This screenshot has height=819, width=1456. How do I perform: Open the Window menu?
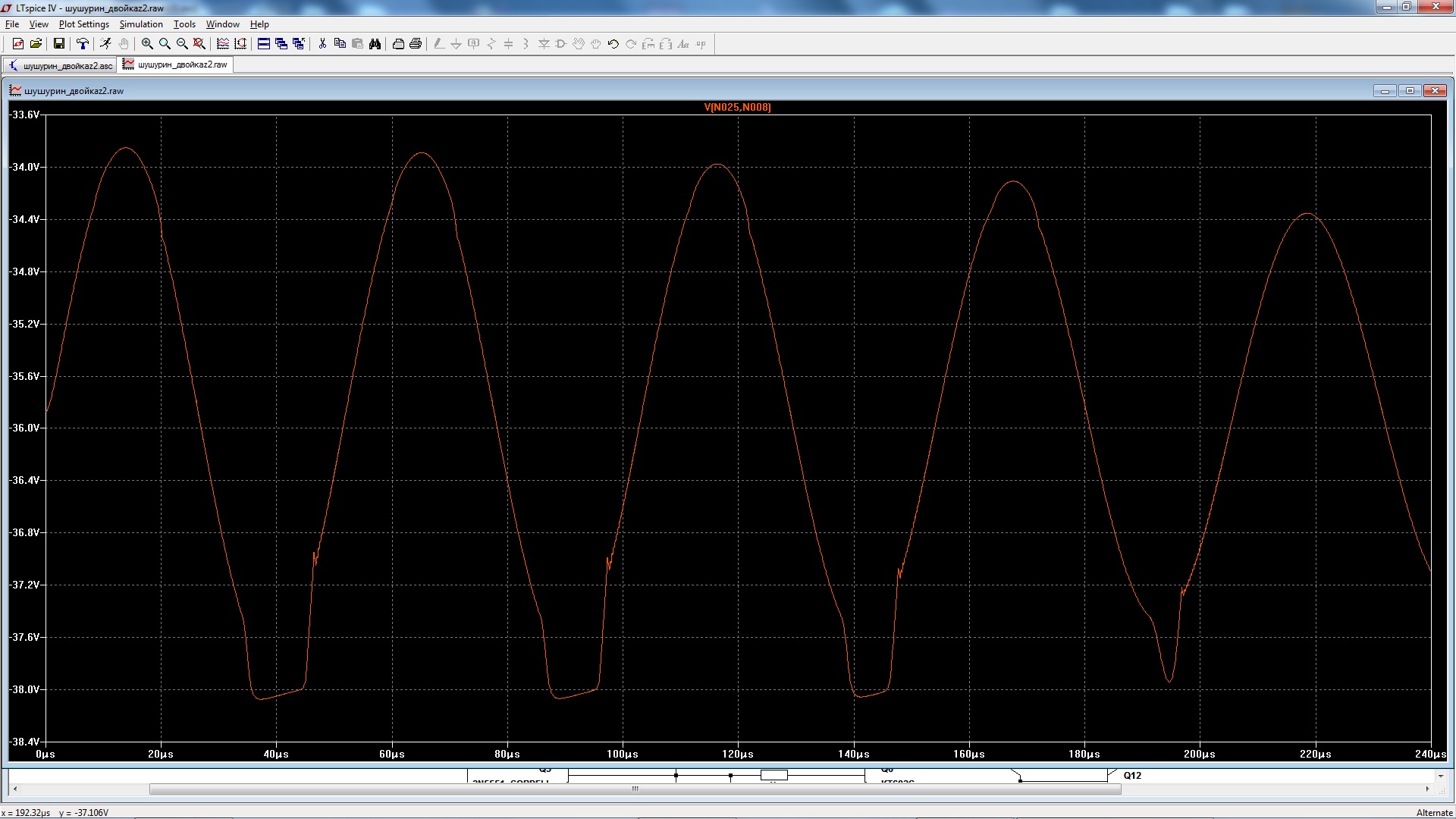(x=223, y=24)
